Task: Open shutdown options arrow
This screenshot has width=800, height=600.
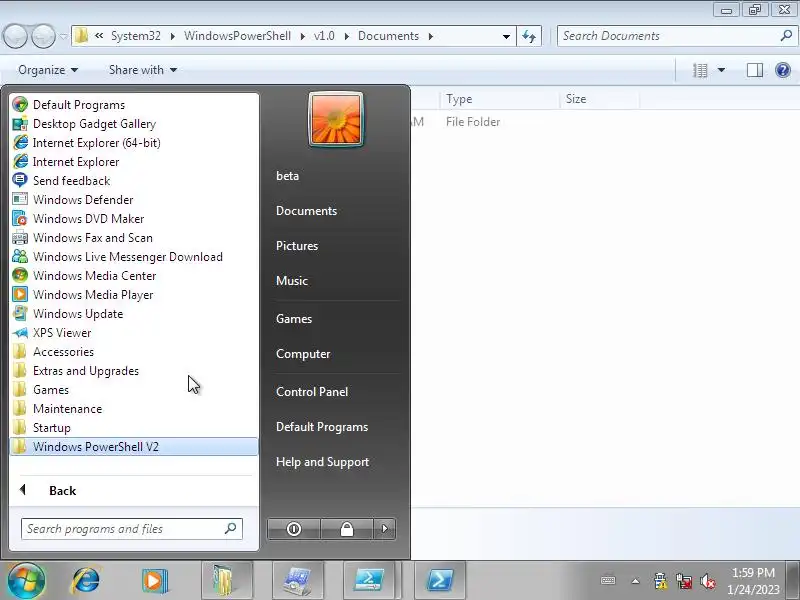Action: (x=385, y=529)
